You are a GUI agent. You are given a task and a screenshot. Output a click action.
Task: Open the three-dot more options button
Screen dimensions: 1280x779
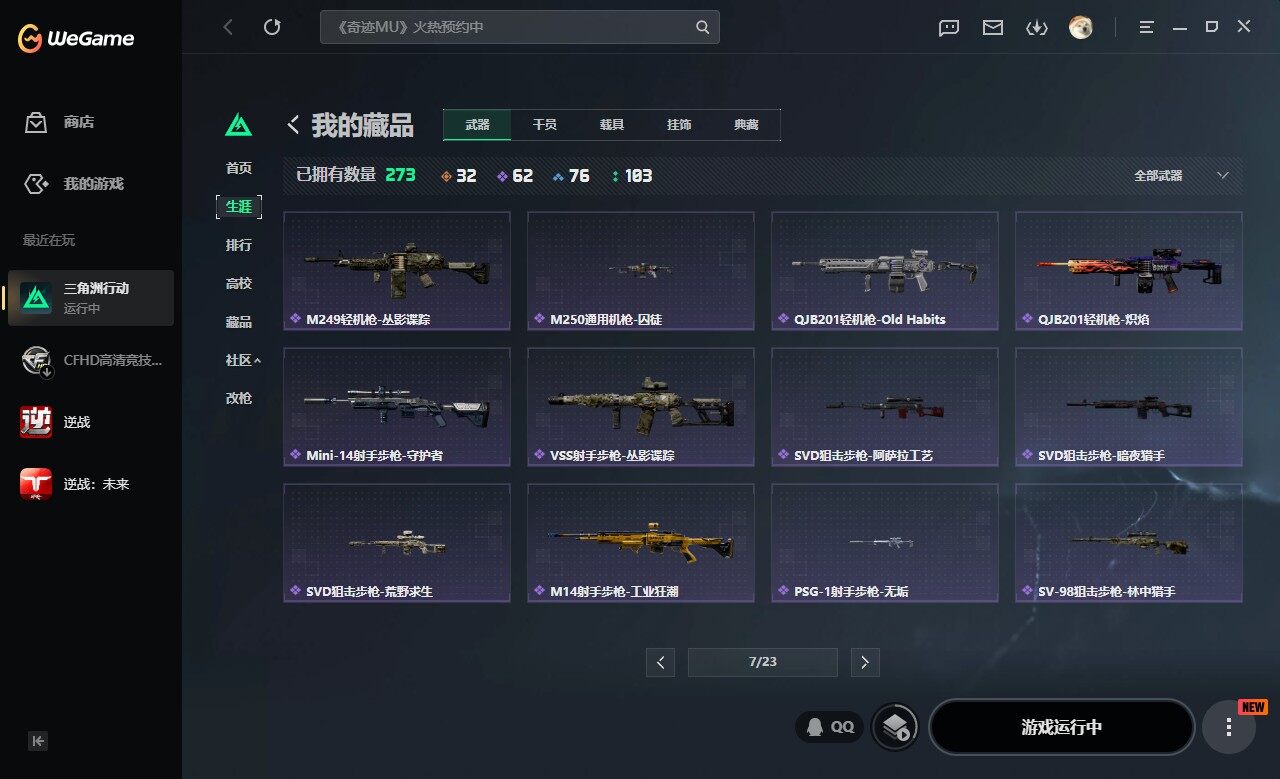click(x=1228, y=727)
